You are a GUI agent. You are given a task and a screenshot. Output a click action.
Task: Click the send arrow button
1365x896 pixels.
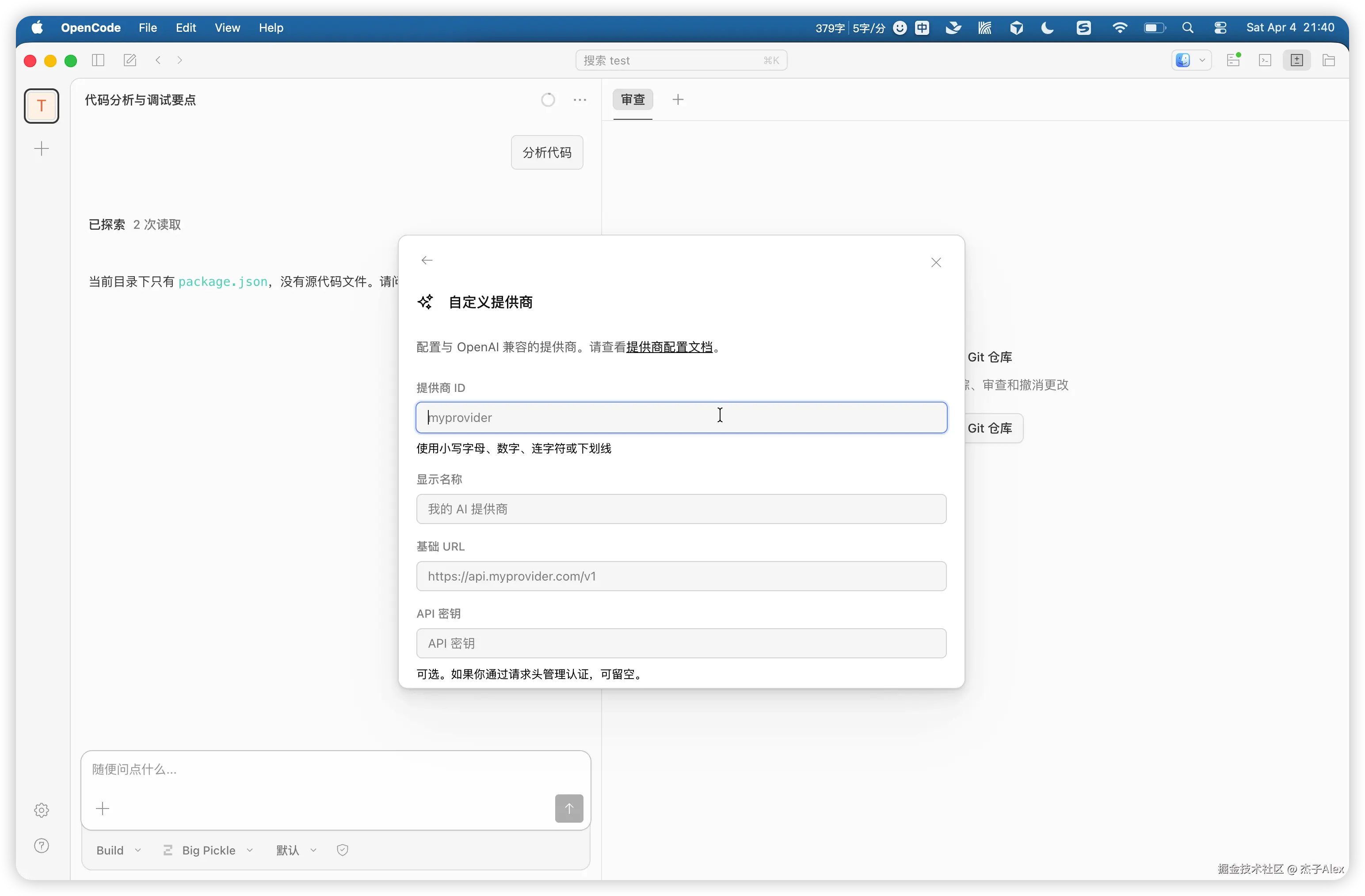point(568,808)
